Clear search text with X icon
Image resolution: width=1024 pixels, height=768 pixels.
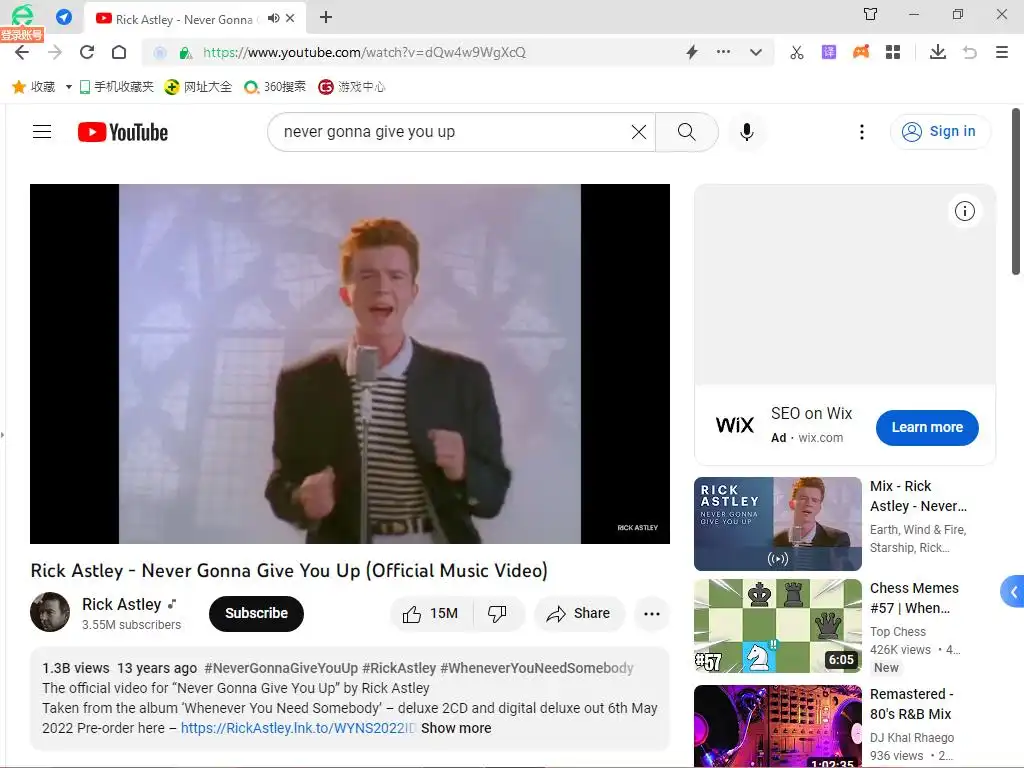[639, 132]
